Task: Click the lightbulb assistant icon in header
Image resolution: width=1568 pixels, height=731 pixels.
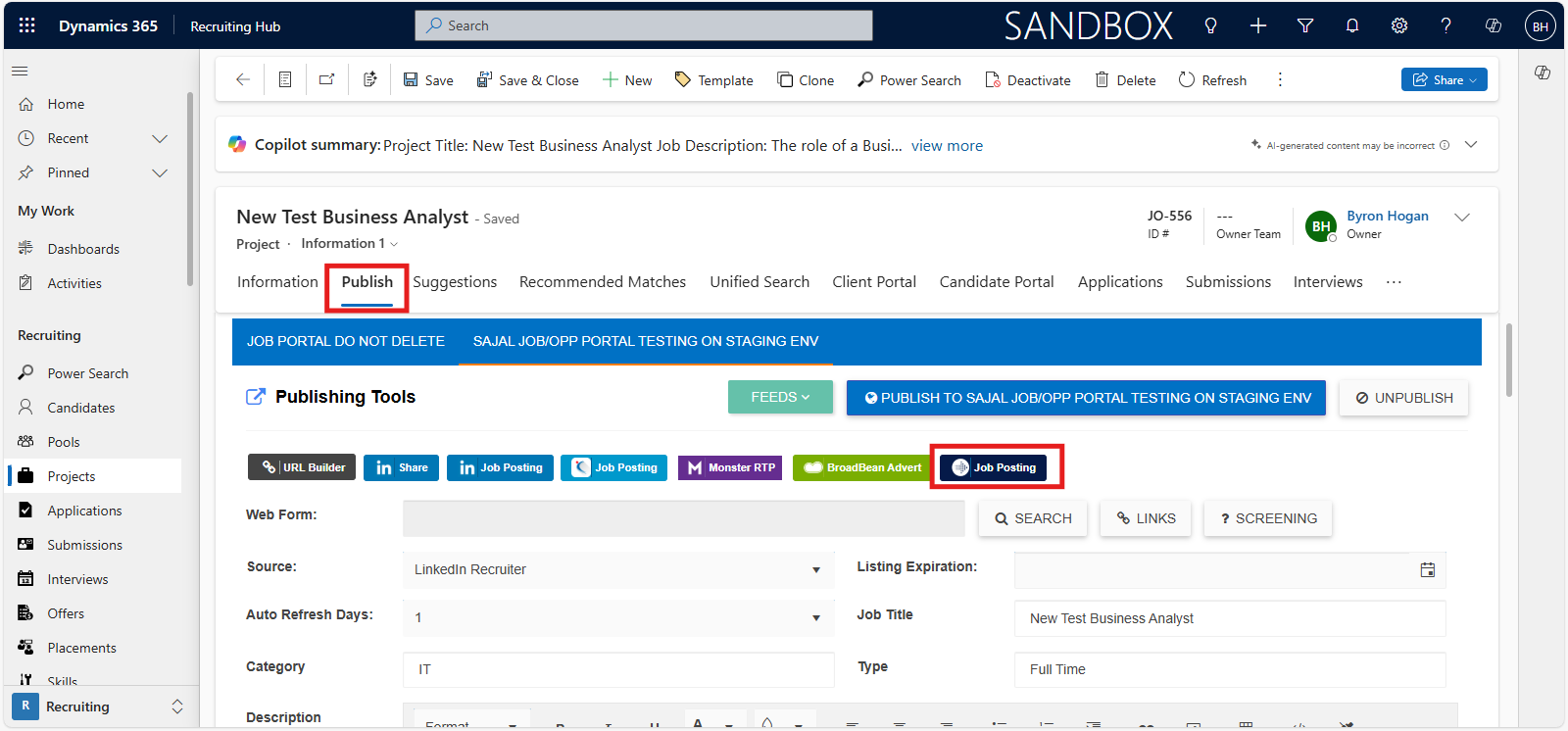Action: [x=1210, y=25]
